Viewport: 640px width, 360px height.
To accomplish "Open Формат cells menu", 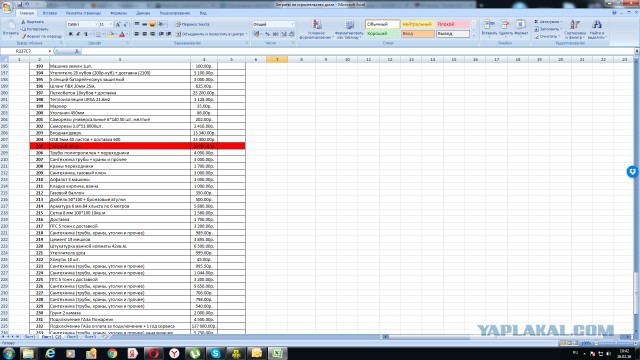I will point(521,29).
